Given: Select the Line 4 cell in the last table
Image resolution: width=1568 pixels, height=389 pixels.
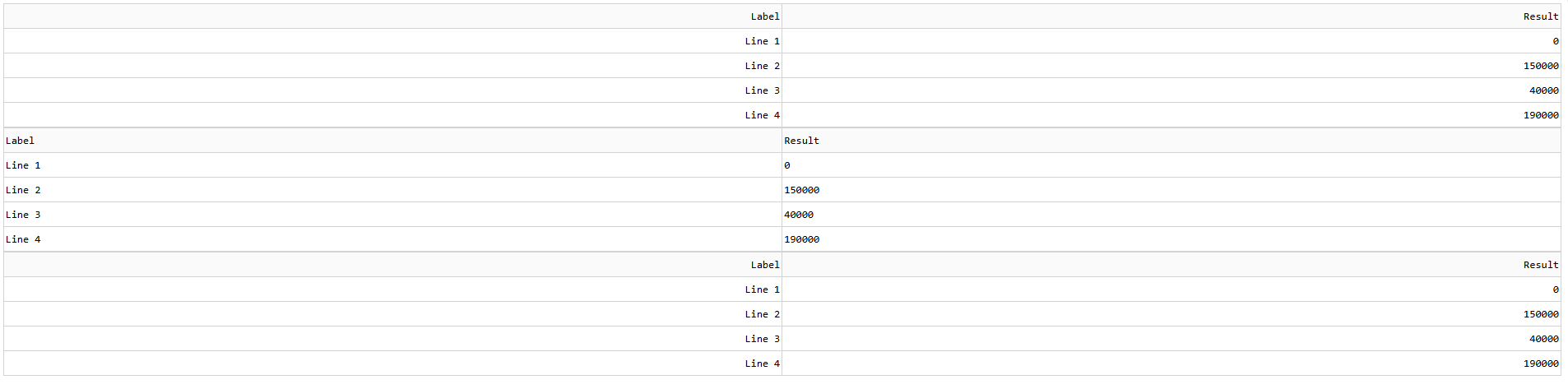Looking at the screenshot, I should (x=393, y=364).
